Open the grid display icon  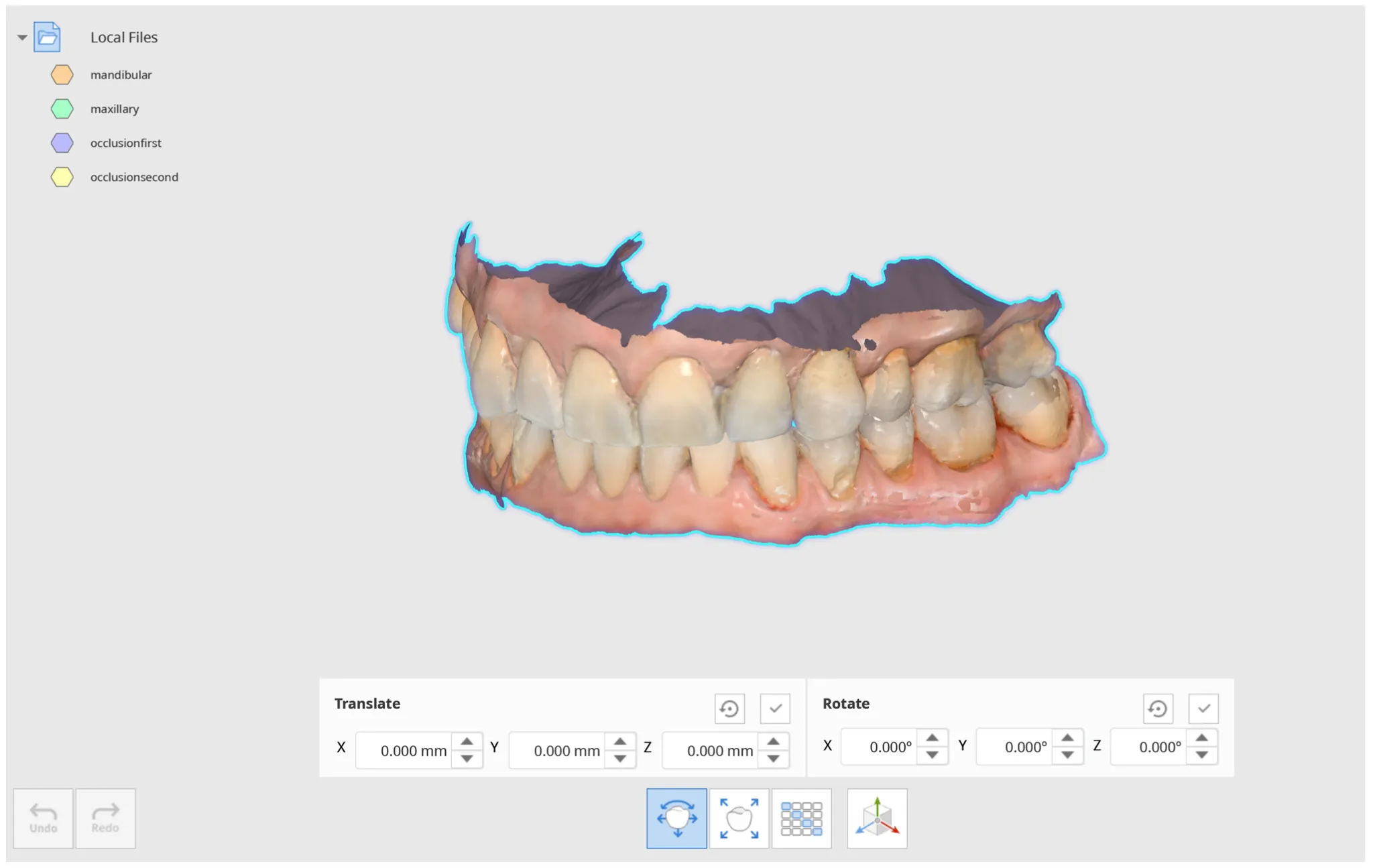[801, 818]
